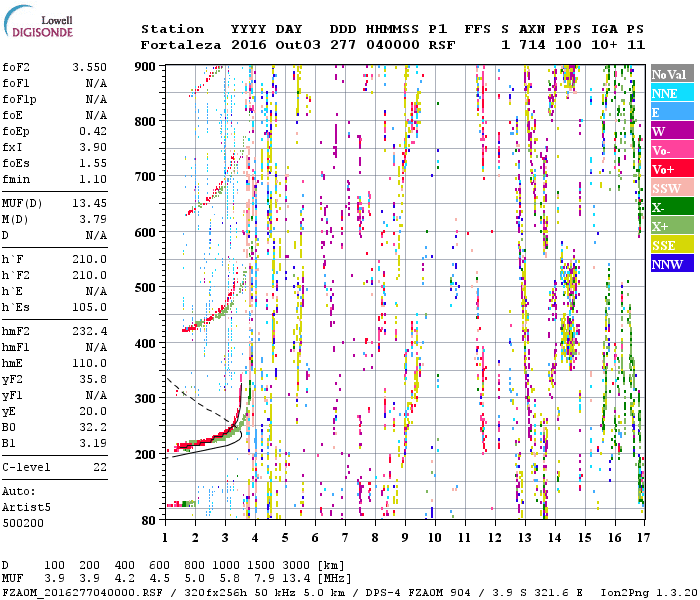Click the foEp value 0.42
Screen dimensions: 700x600
click(x=93, y=131)
